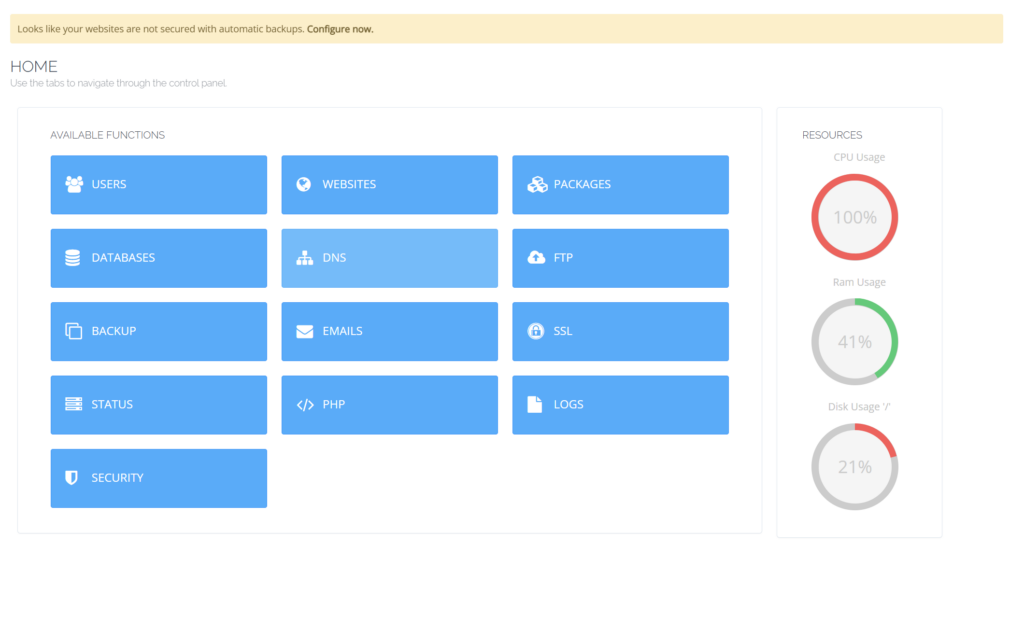The width and height of the screenshot is (1024, 644).
Task: Click the SSL padlock icon
Action: (x=536, y=330)
